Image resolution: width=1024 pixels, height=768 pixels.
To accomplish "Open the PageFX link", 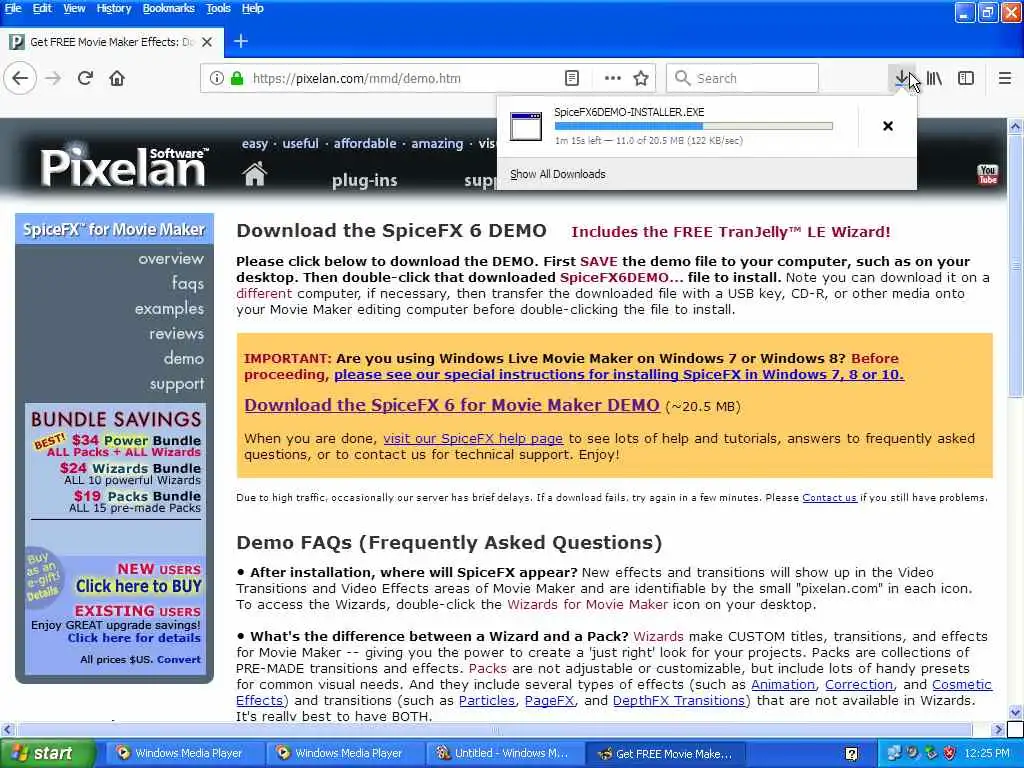I will tap(549, 701).
